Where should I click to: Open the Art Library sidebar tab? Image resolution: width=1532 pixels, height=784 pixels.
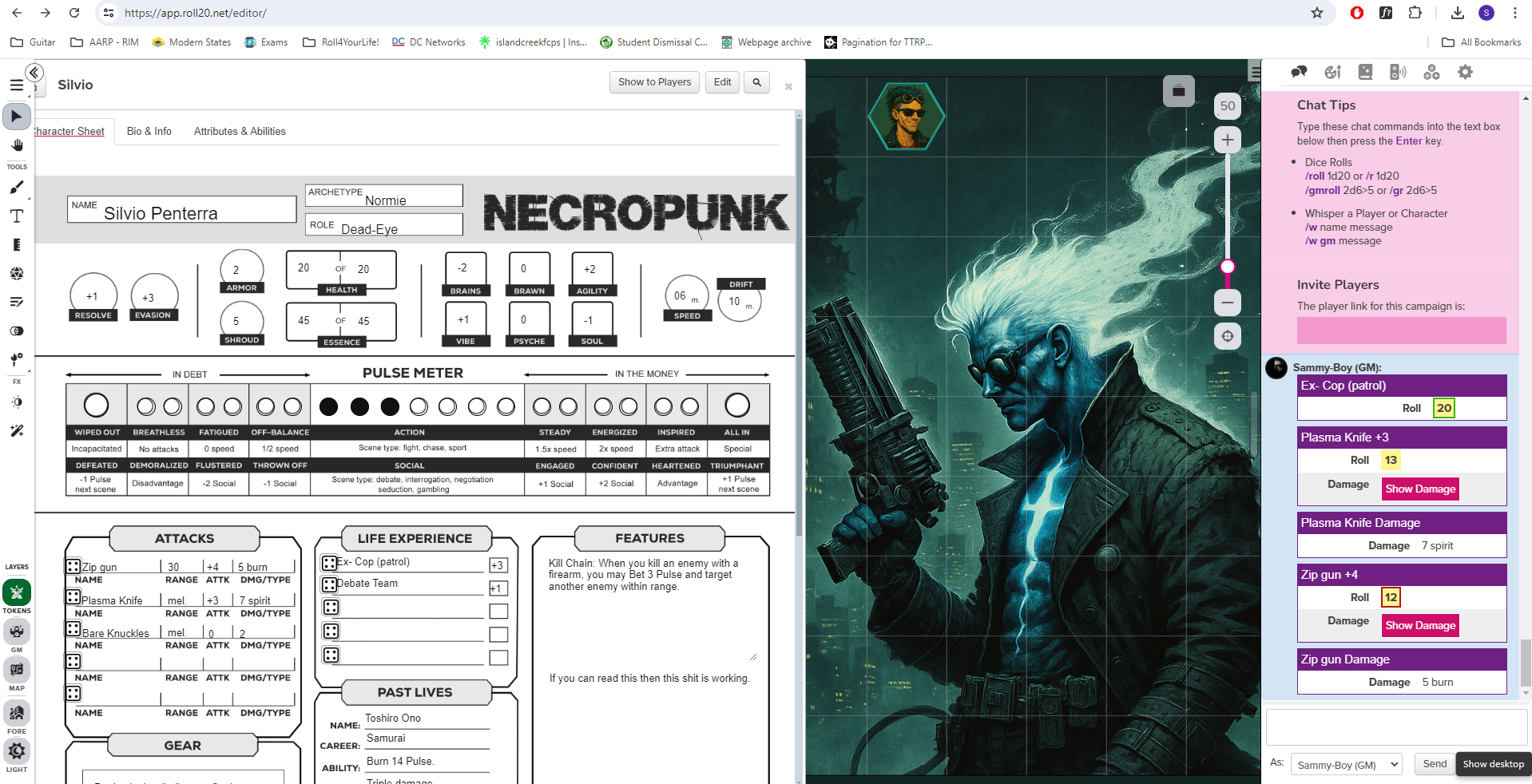click(1332, 73)
